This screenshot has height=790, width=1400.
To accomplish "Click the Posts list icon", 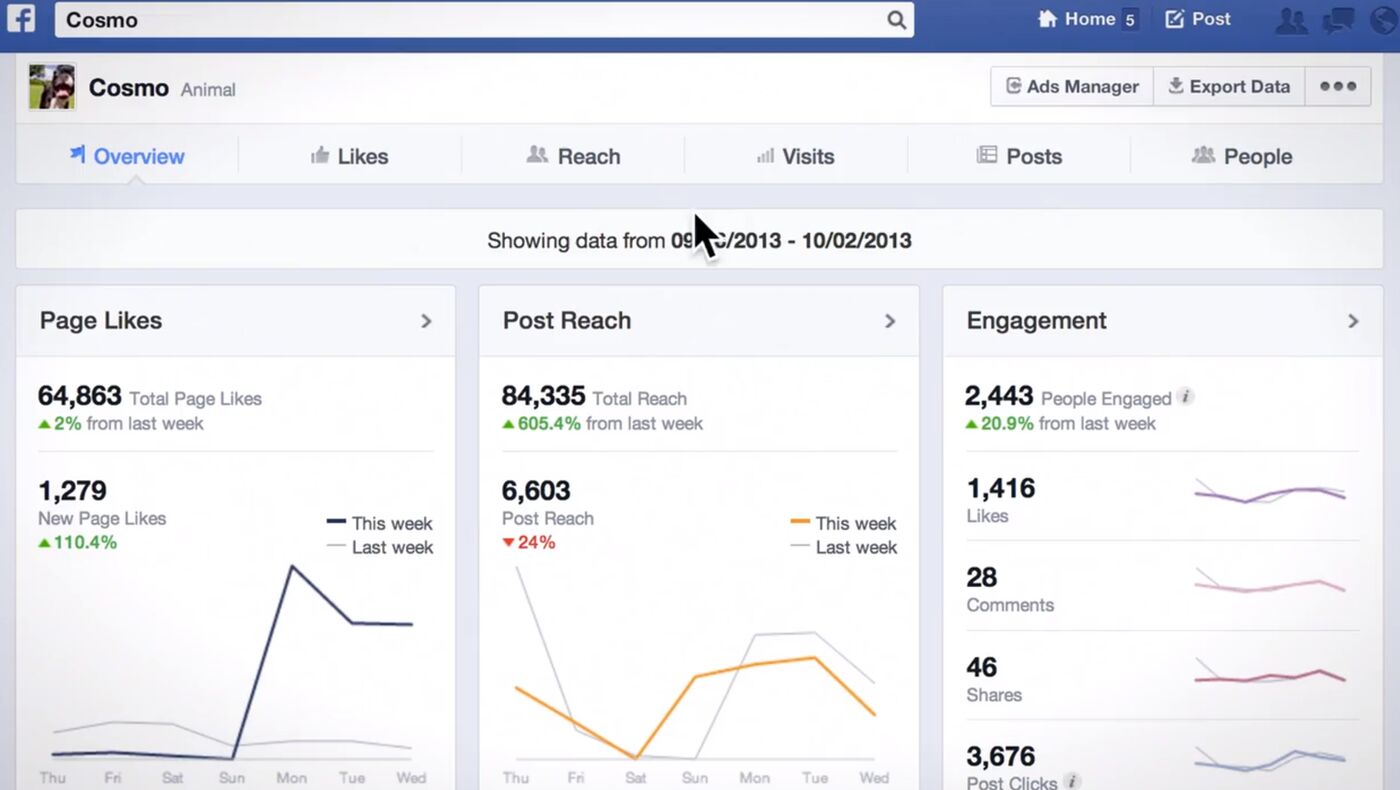I will pos(987,155).
